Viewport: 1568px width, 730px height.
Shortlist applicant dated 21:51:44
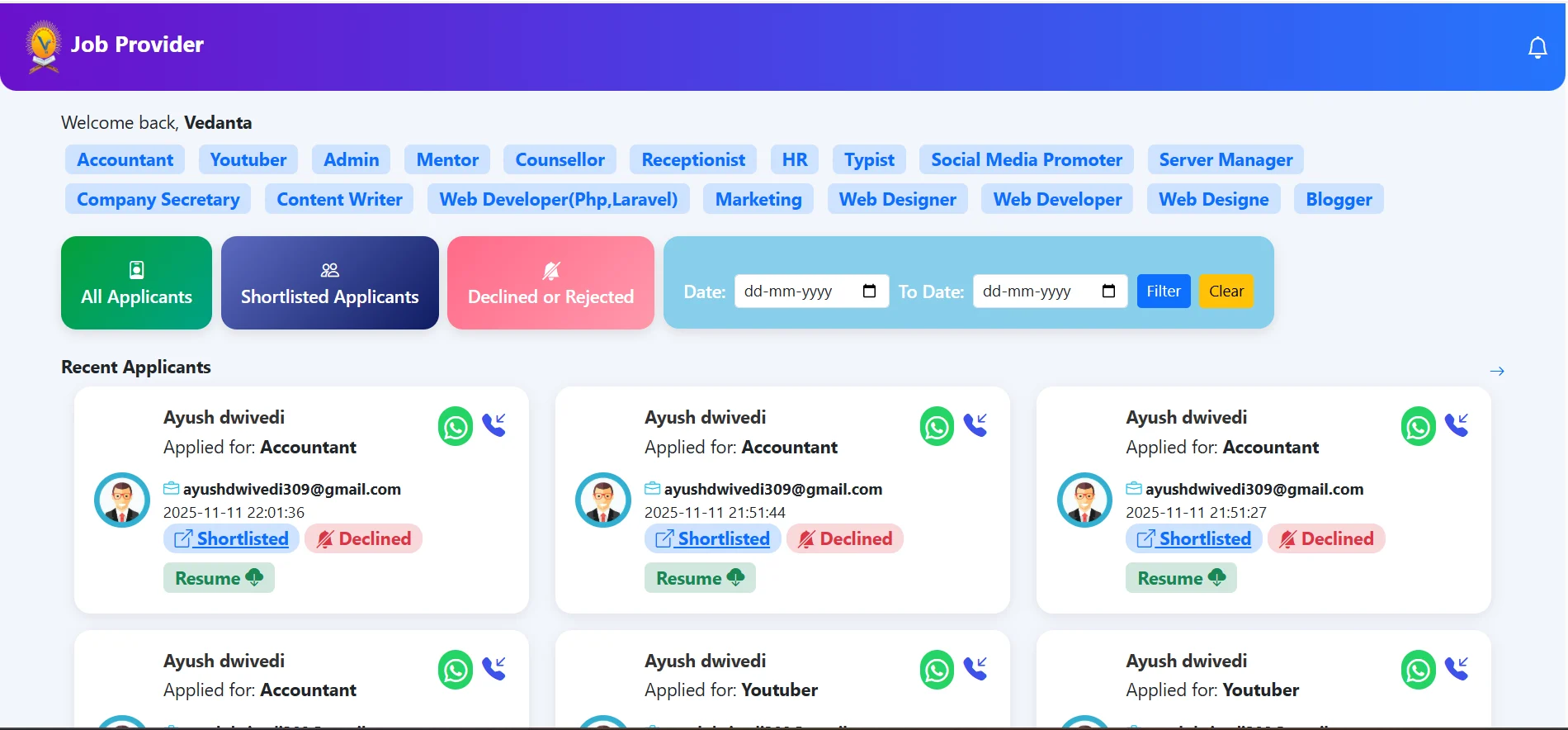[713, 538]
